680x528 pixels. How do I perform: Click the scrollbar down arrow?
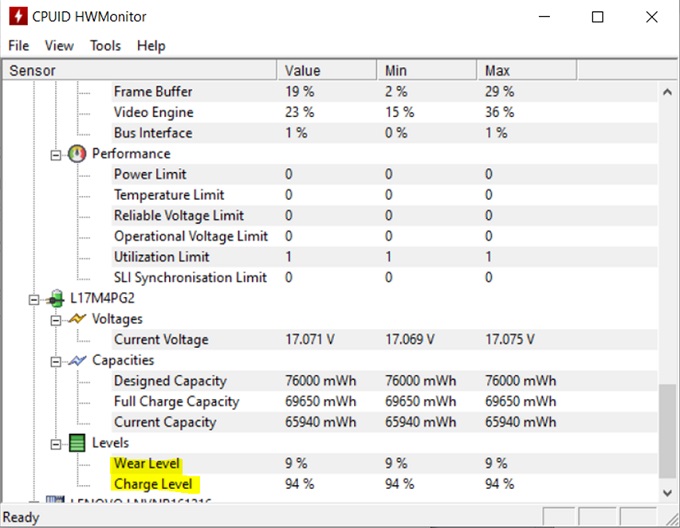click(667, 492)
